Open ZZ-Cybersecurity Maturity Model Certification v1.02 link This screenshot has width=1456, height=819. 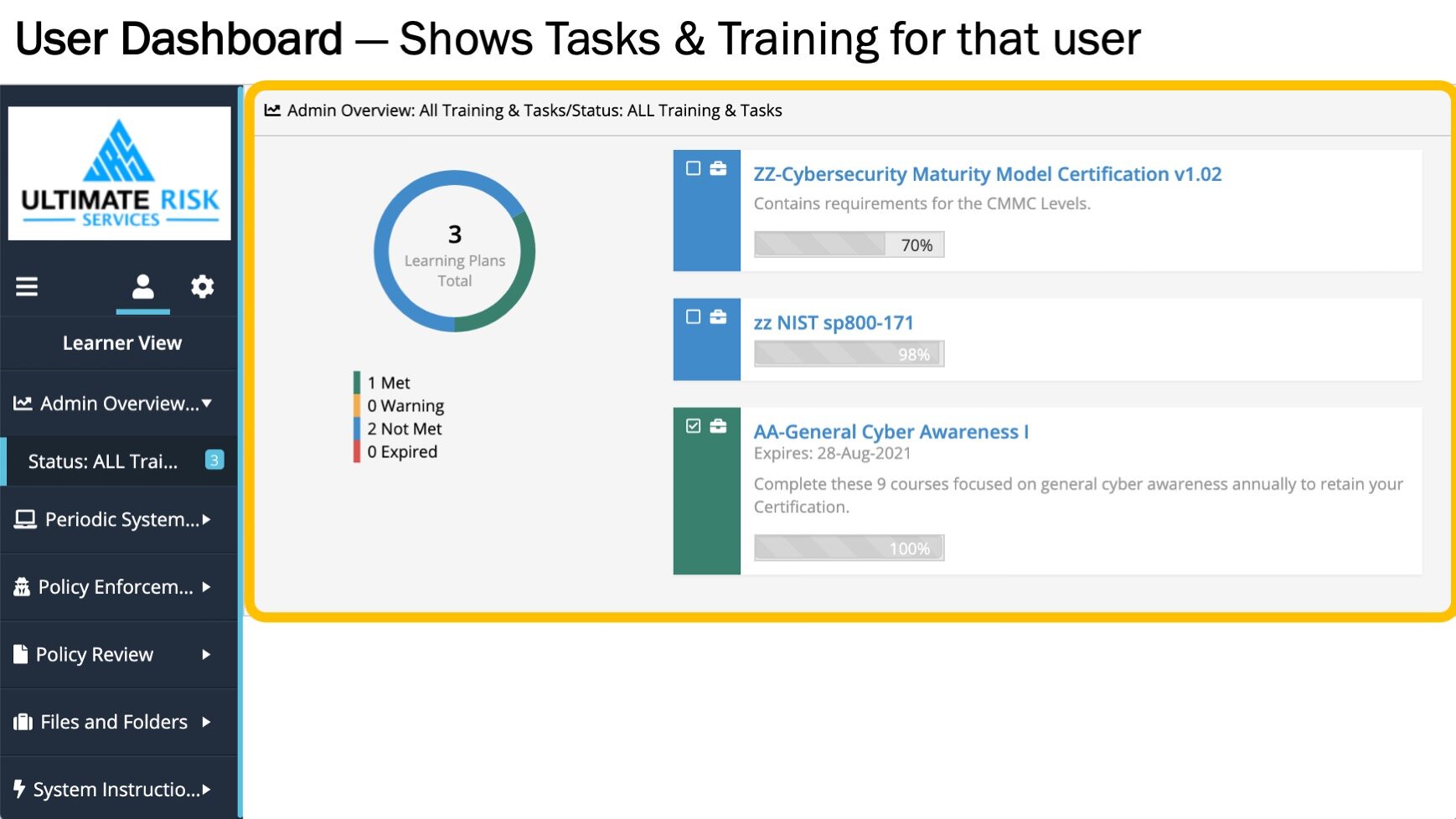point(987,174)
